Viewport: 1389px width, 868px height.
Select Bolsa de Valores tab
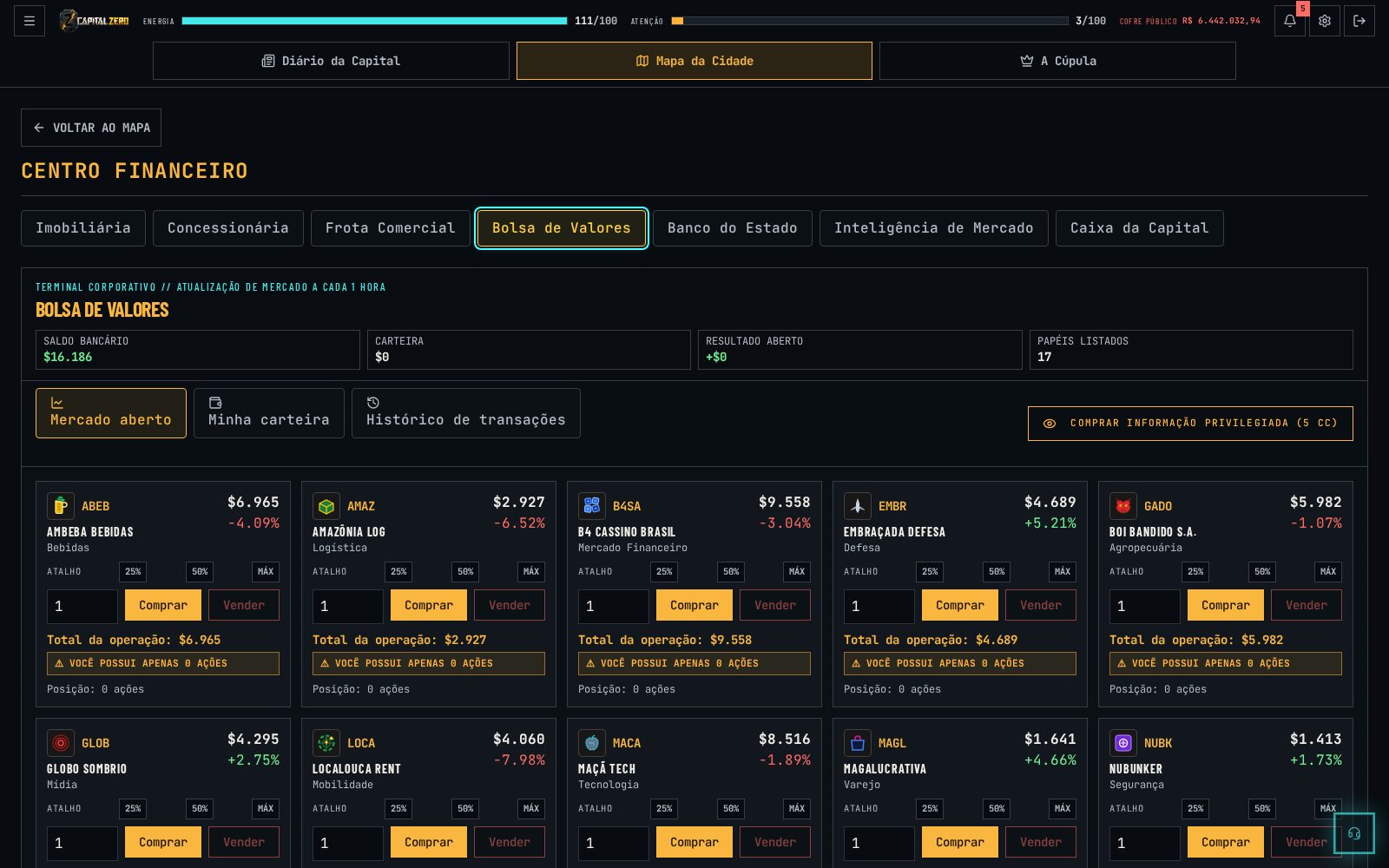(x=562, y=228)
